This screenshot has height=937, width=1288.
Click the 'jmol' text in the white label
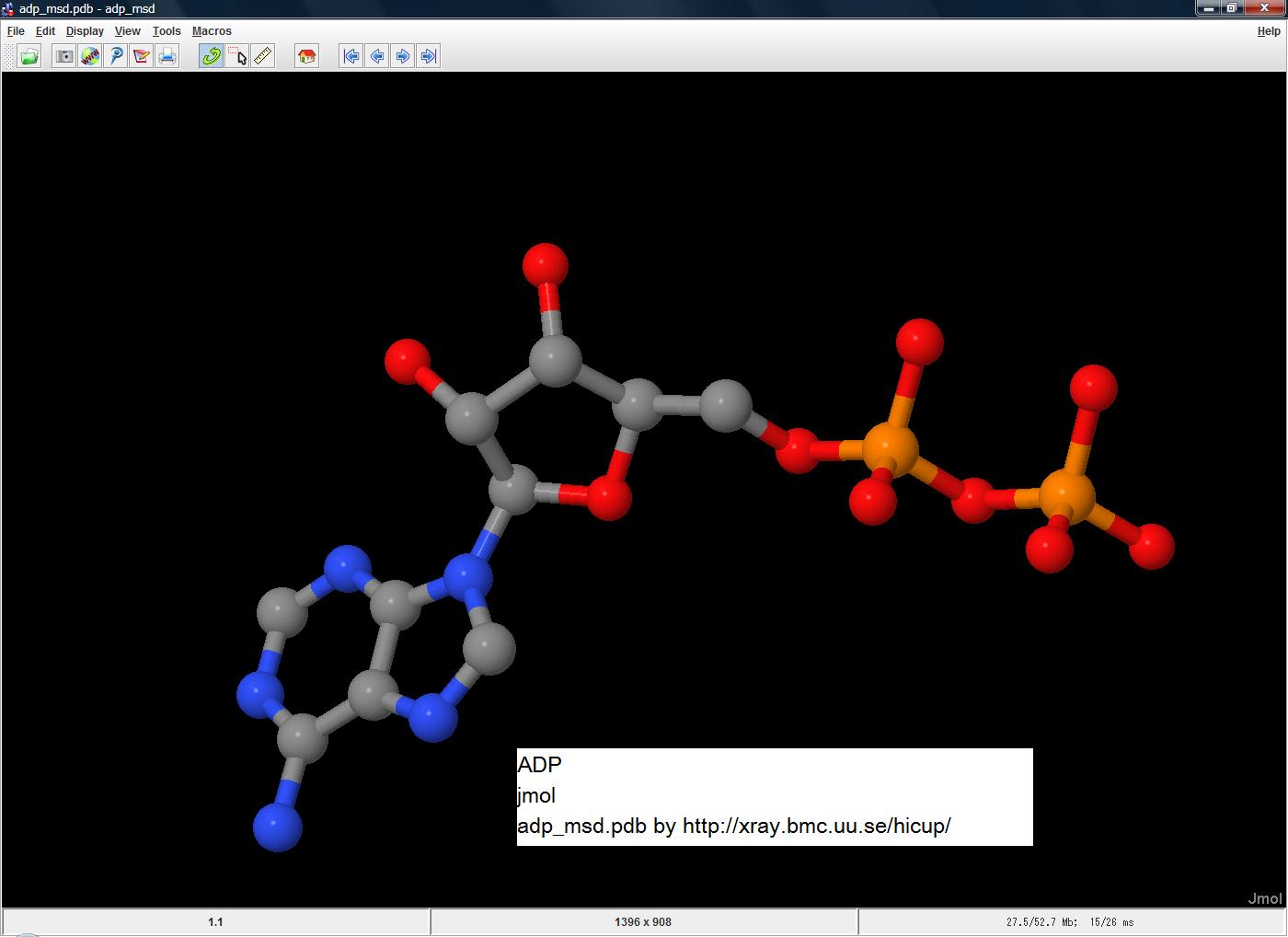click(x=536, y=795)
